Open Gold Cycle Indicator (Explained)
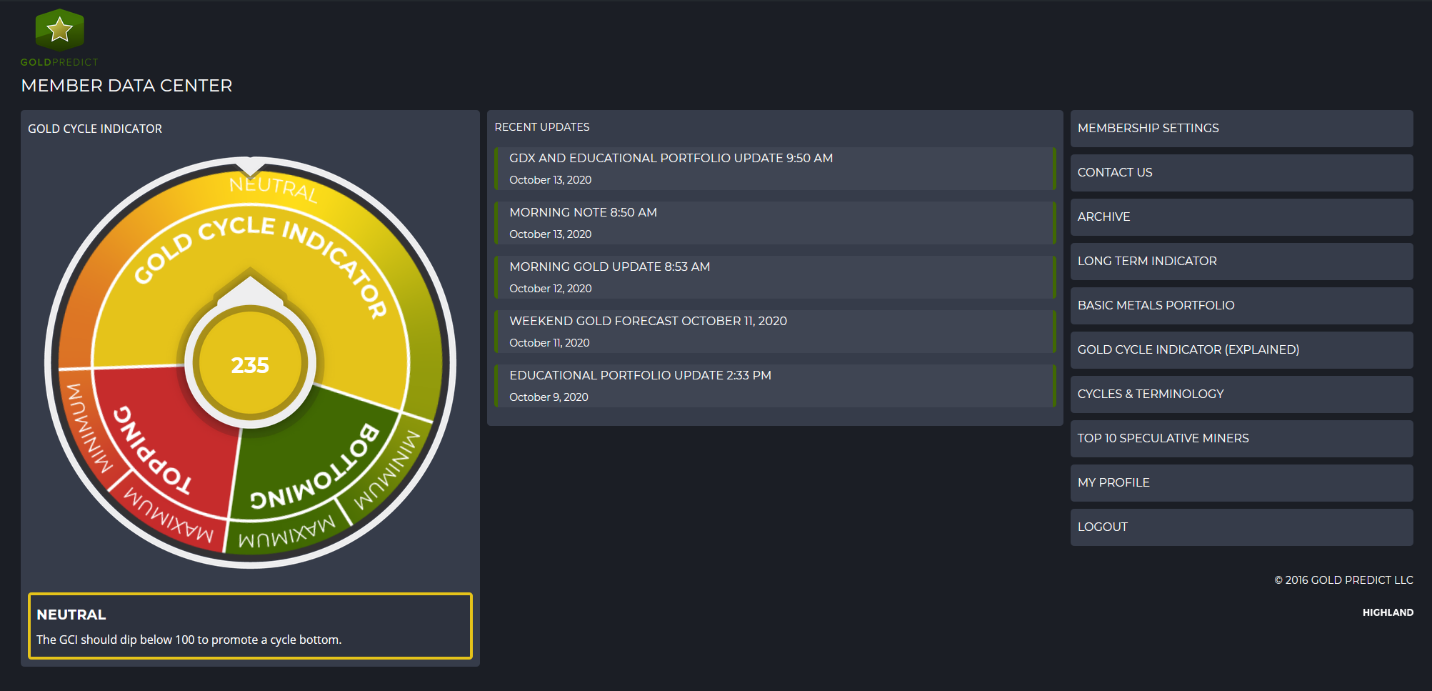This screenshot has width=1432, height=691. [x=1241, y=350]
